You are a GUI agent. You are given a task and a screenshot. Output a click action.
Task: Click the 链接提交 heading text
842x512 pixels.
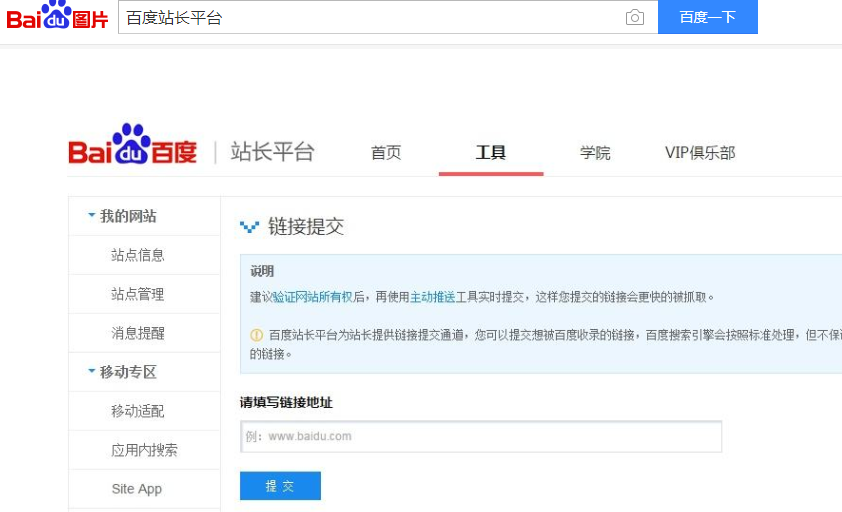306,227
